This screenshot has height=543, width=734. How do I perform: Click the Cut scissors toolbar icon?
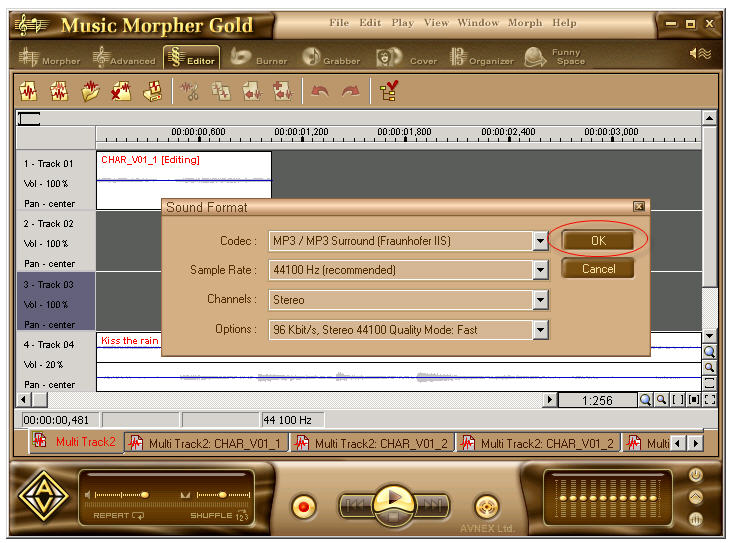click(190, 91)
